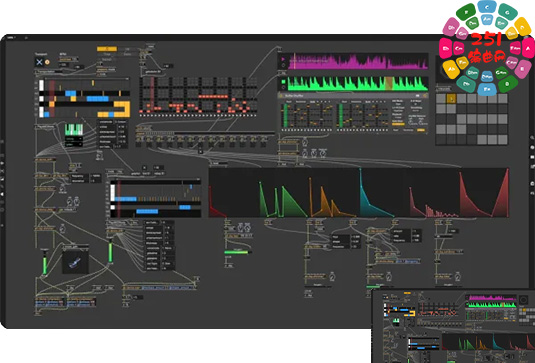Click inside the purple waveform display
The image size is (535, 363).
(x=358, y=61)
